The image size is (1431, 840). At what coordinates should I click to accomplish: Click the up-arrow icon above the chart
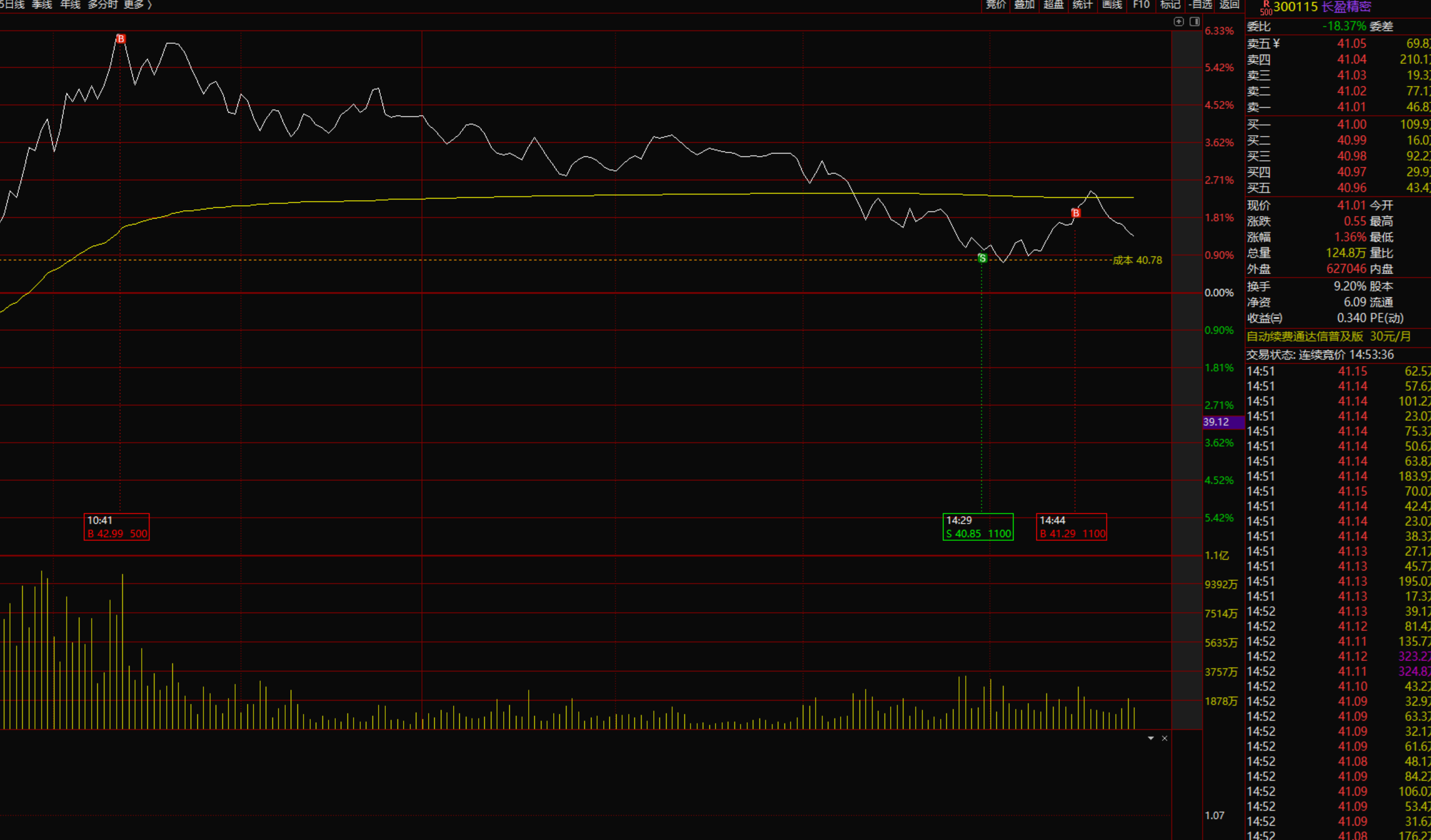pyautogui.click(x=1178, y=22)
